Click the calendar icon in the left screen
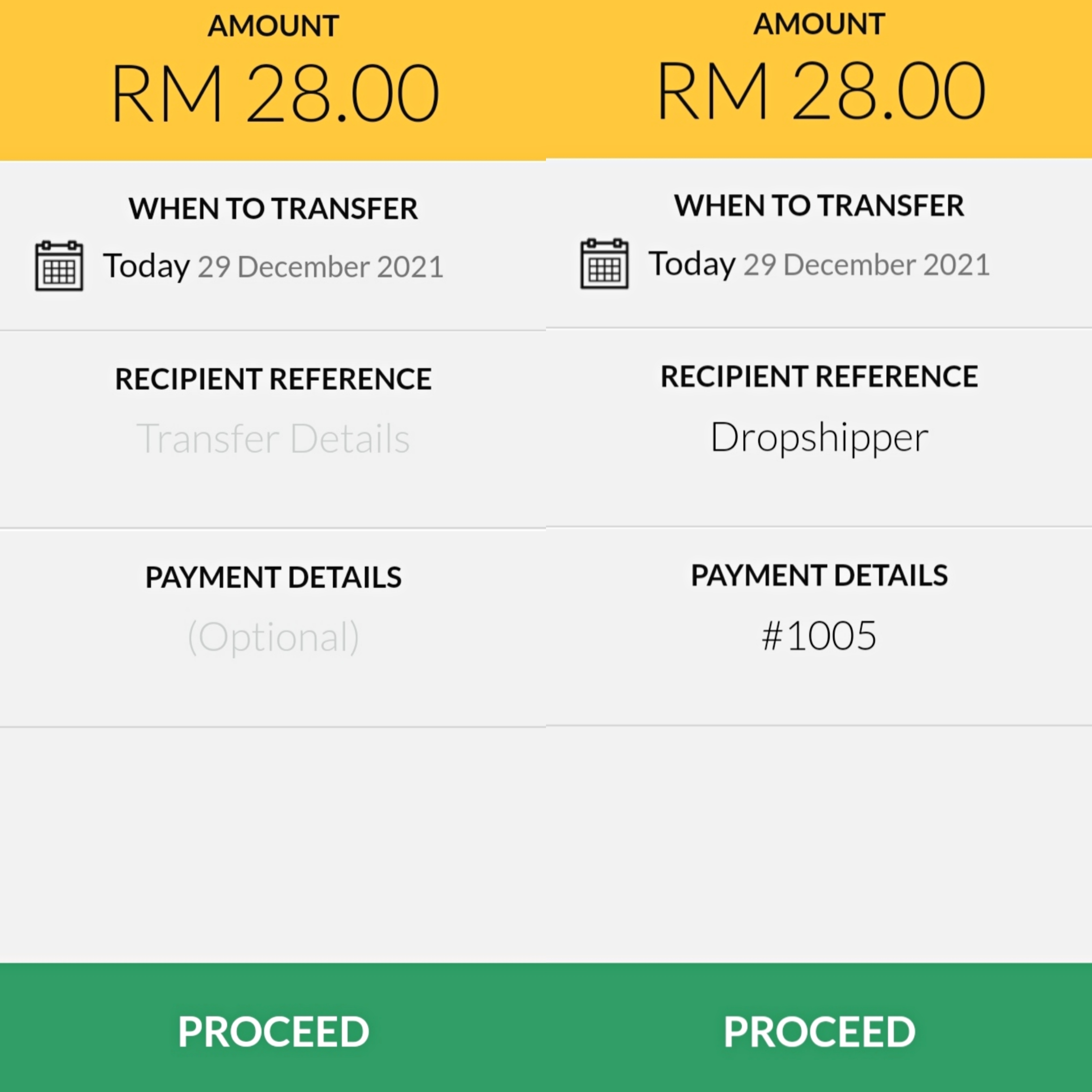The image size is (1092, 1092). point(59,266)
